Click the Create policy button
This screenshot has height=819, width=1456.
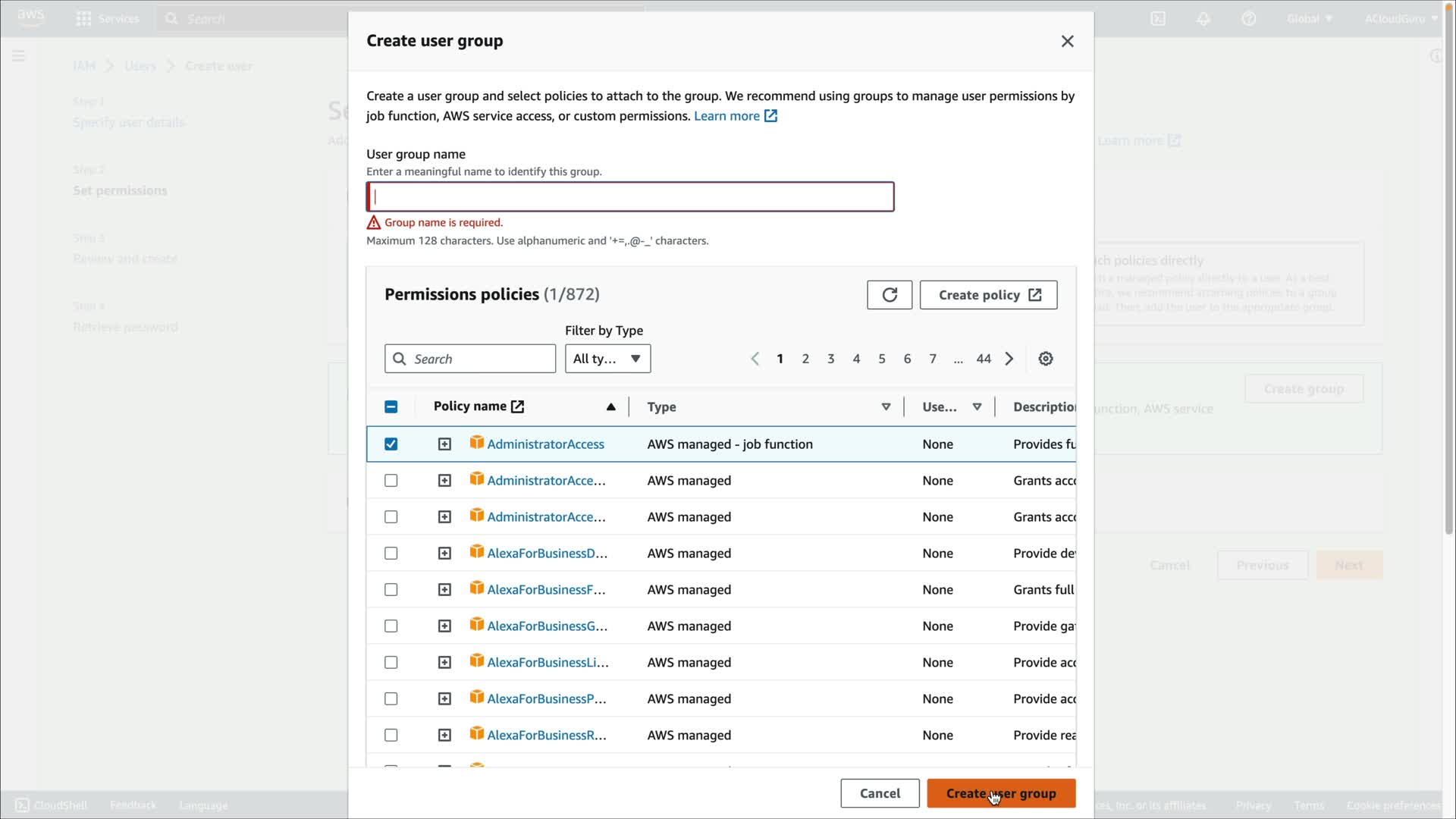988,295
